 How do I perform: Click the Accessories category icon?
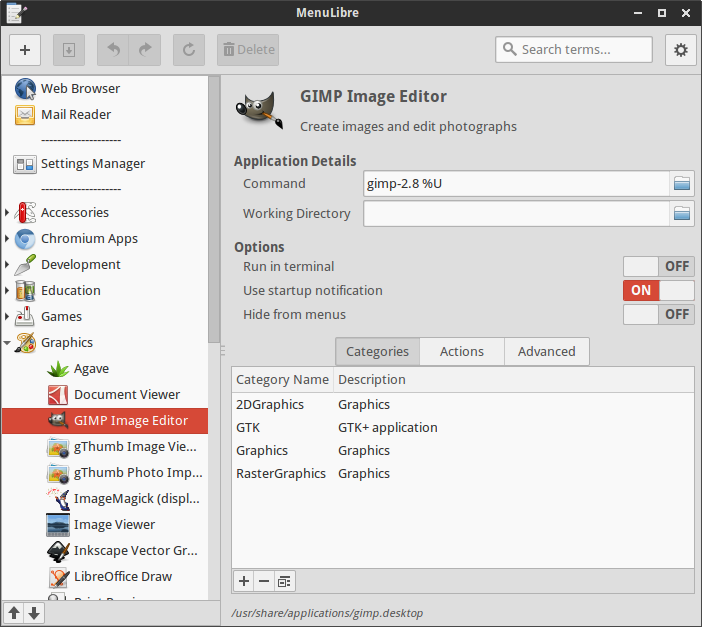(25, 213)
